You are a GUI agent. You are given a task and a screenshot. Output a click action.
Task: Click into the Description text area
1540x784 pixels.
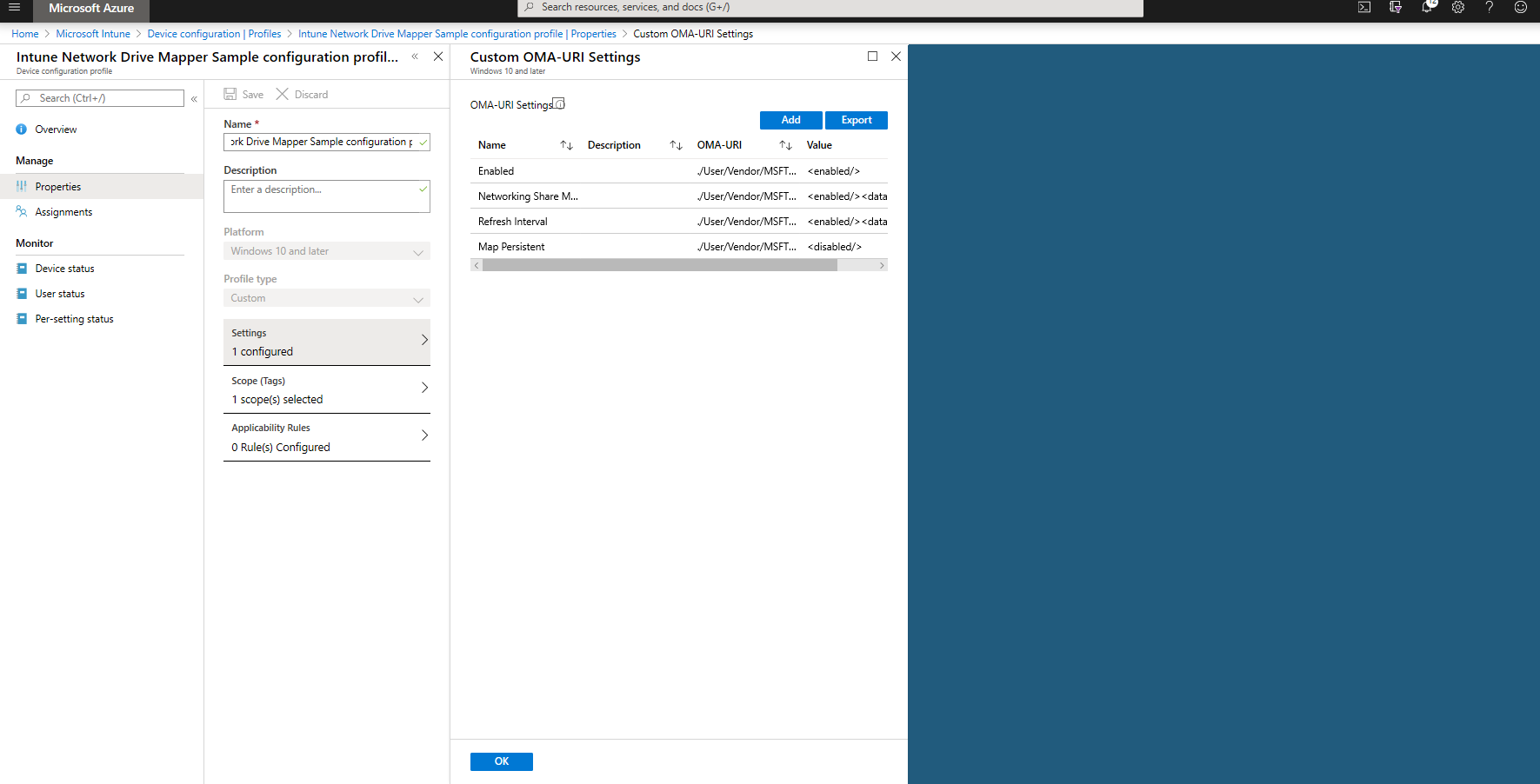click(x=327, y=196)
